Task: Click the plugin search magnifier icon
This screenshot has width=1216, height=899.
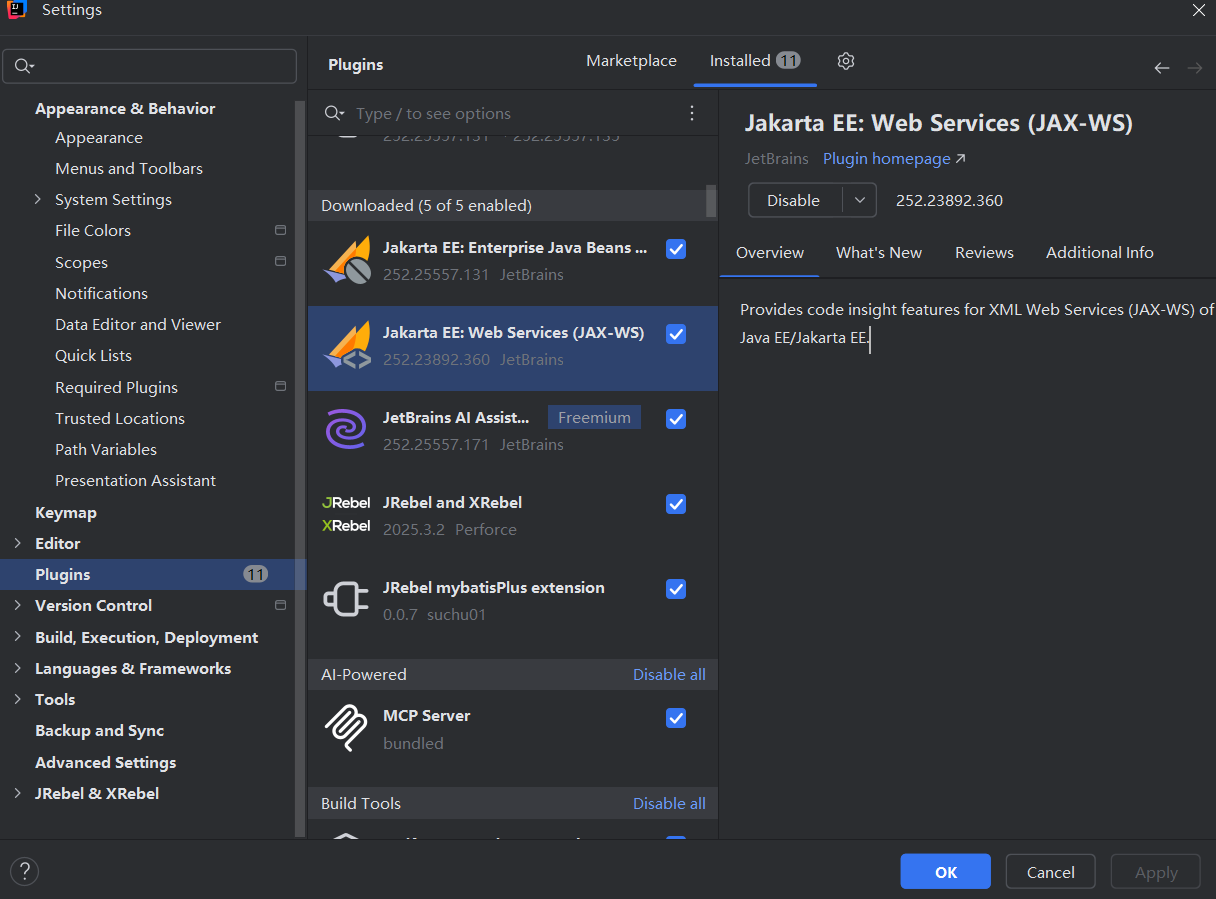Action: [334, 114]
